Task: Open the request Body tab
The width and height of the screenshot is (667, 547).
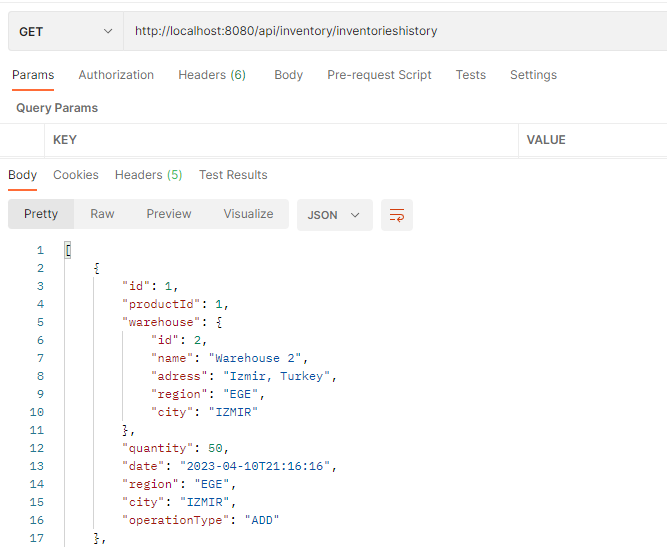Action: pyautogui.click(x=288, y=75)
